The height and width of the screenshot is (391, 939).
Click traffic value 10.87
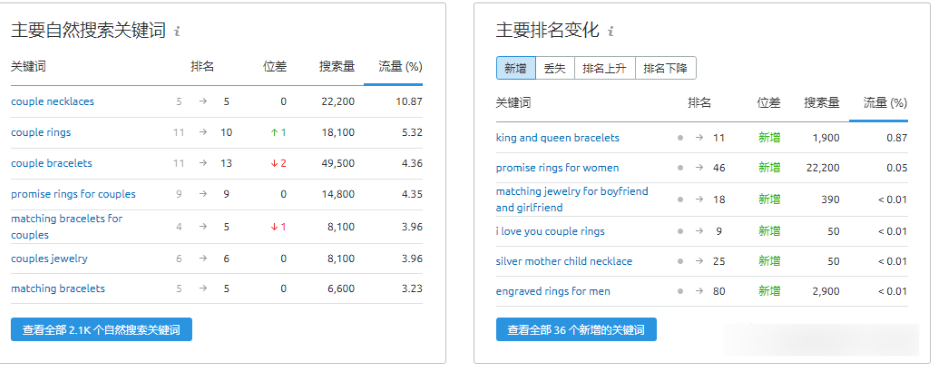point(409,102)
